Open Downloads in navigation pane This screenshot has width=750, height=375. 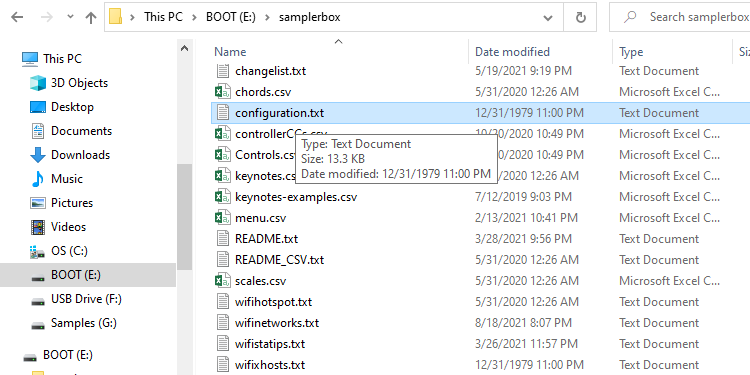click(x=80, y=154)
